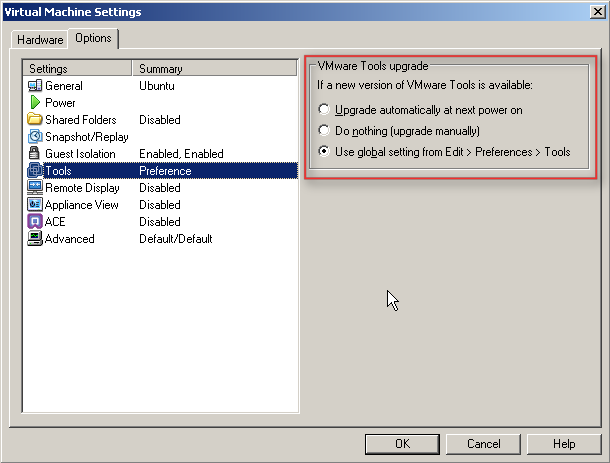Enable Upgrade automatically at next power on
Image resolution: width=610 pixels, height=463 pixels.
click(323, 110)
